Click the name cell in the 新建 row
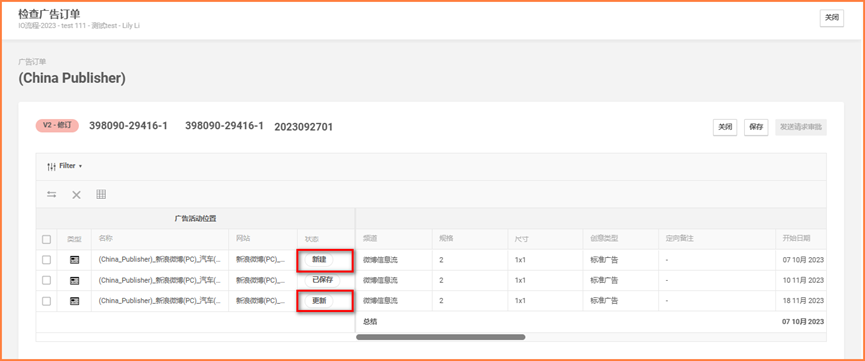865x361 pixels. pyautogui.click(x=160, y=259)
